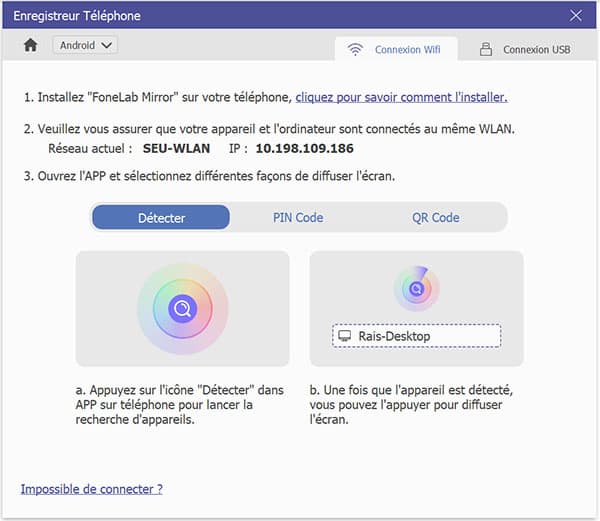Image resolution: width=600 pixels, height=521 pixels.
Task: Open the Android device type dropdown
Action: (x=87, y=45)
